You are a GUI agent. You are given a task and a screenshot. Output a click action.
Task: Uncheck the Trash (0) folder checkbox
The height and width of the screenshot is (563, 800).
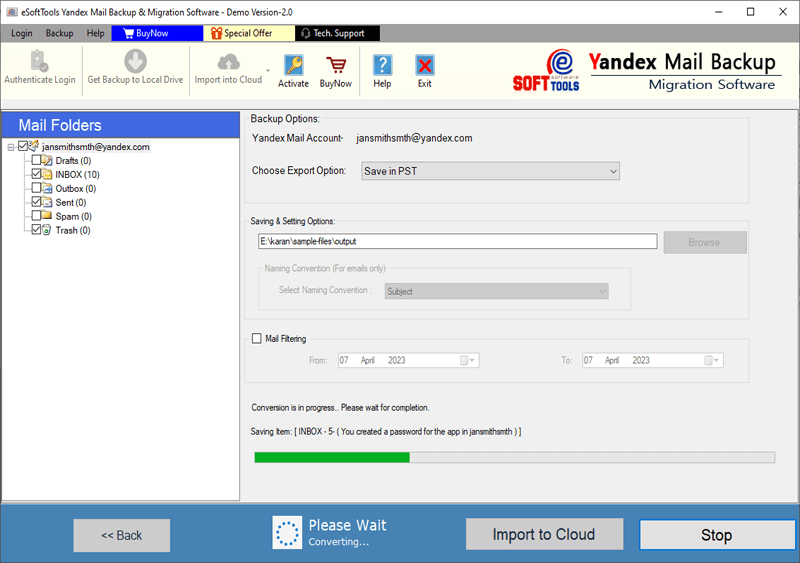[x=36, y=230]
